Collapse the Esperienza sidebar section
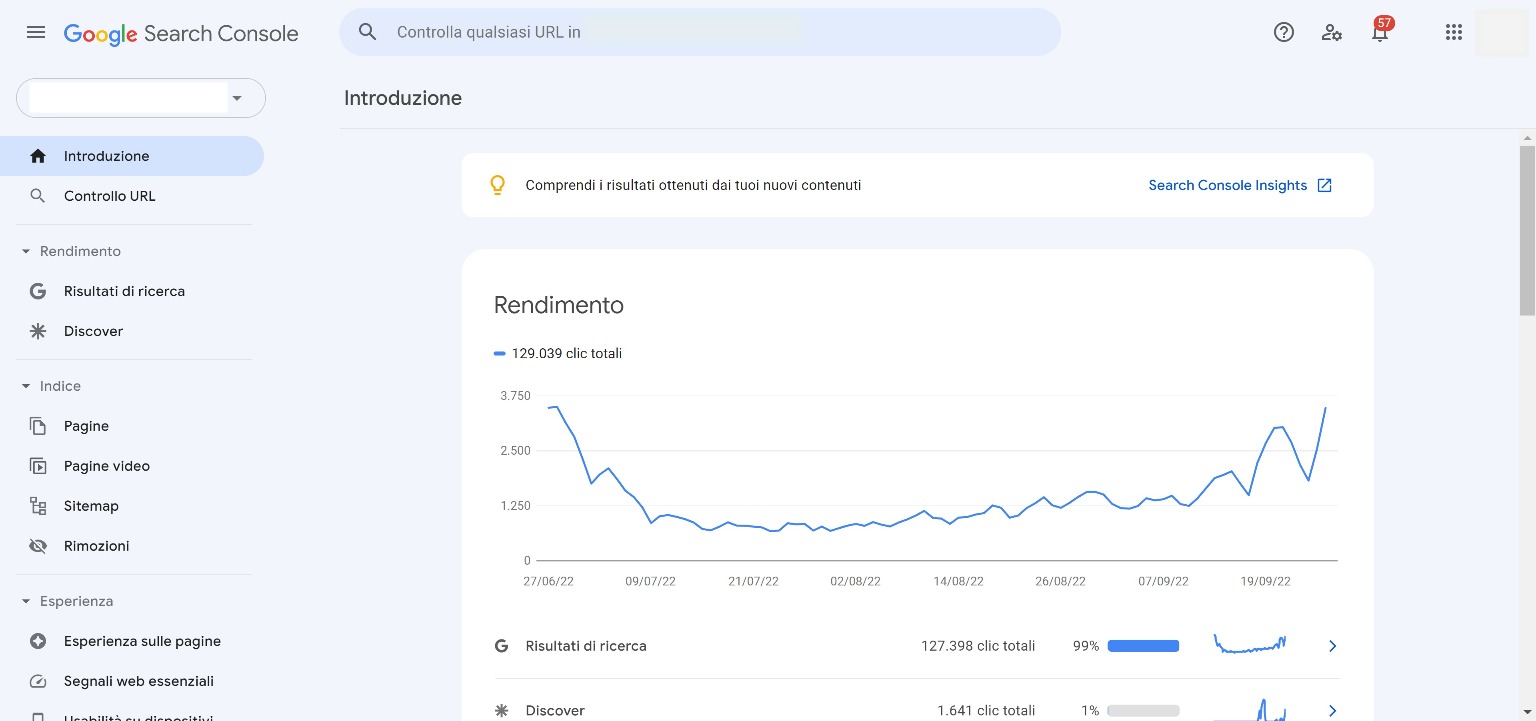 (x=26, y=601)
